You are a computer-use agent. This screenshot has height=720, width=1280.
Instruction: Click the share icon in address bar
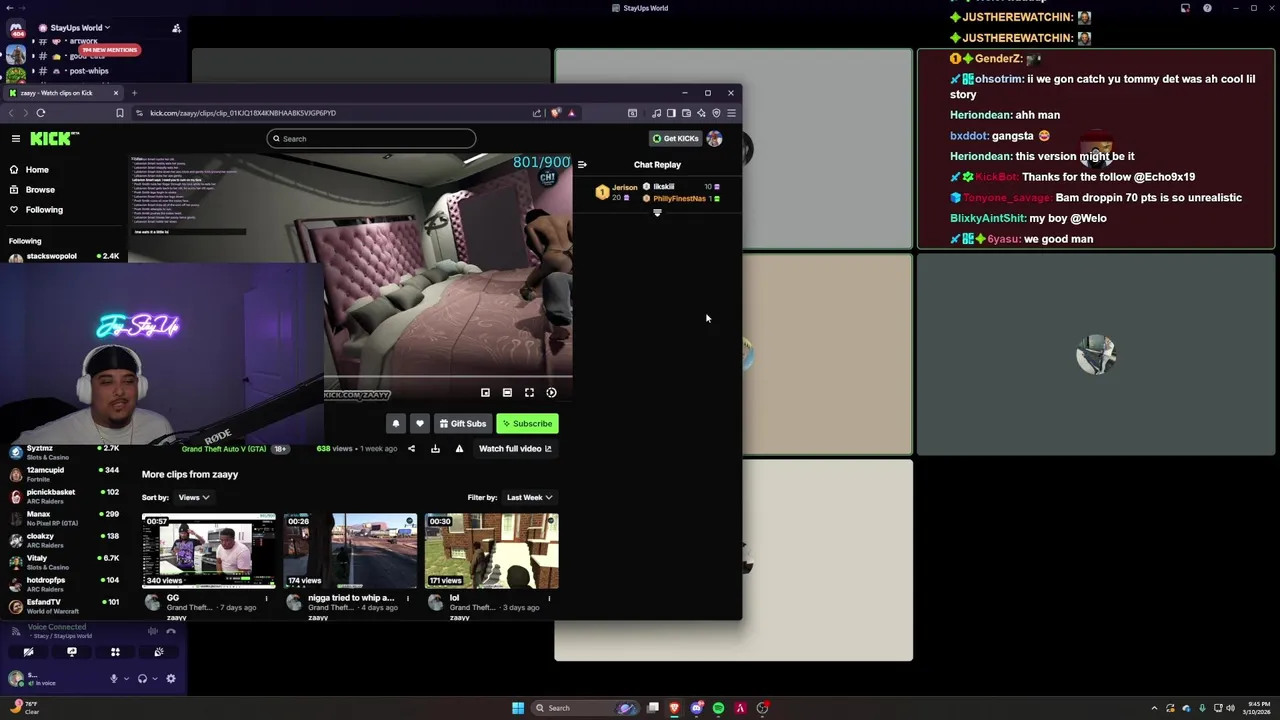pos(537,113)
